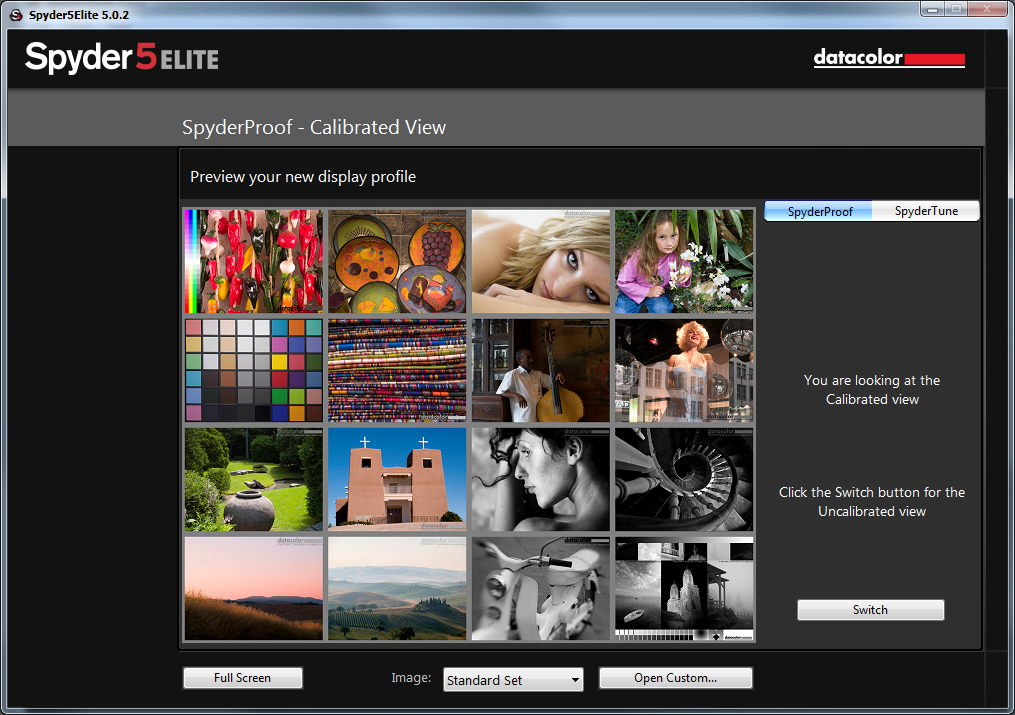Open the color checker chart thumbnail
Image resolution: width=1015 pixels, height=715 pixels.
coord(254,370)
